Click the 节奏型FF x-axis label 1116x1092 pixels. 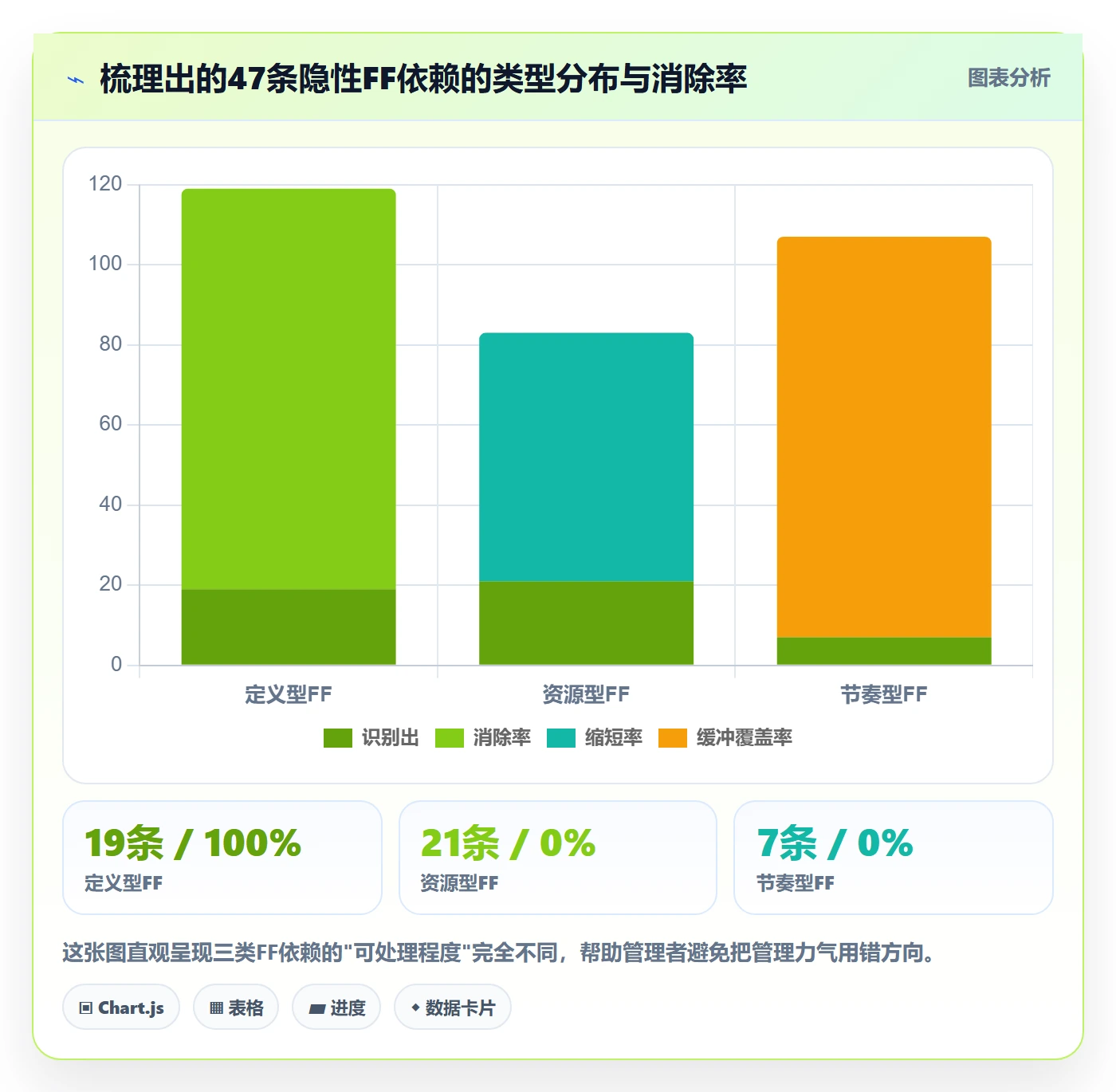(x=884, y=694)
